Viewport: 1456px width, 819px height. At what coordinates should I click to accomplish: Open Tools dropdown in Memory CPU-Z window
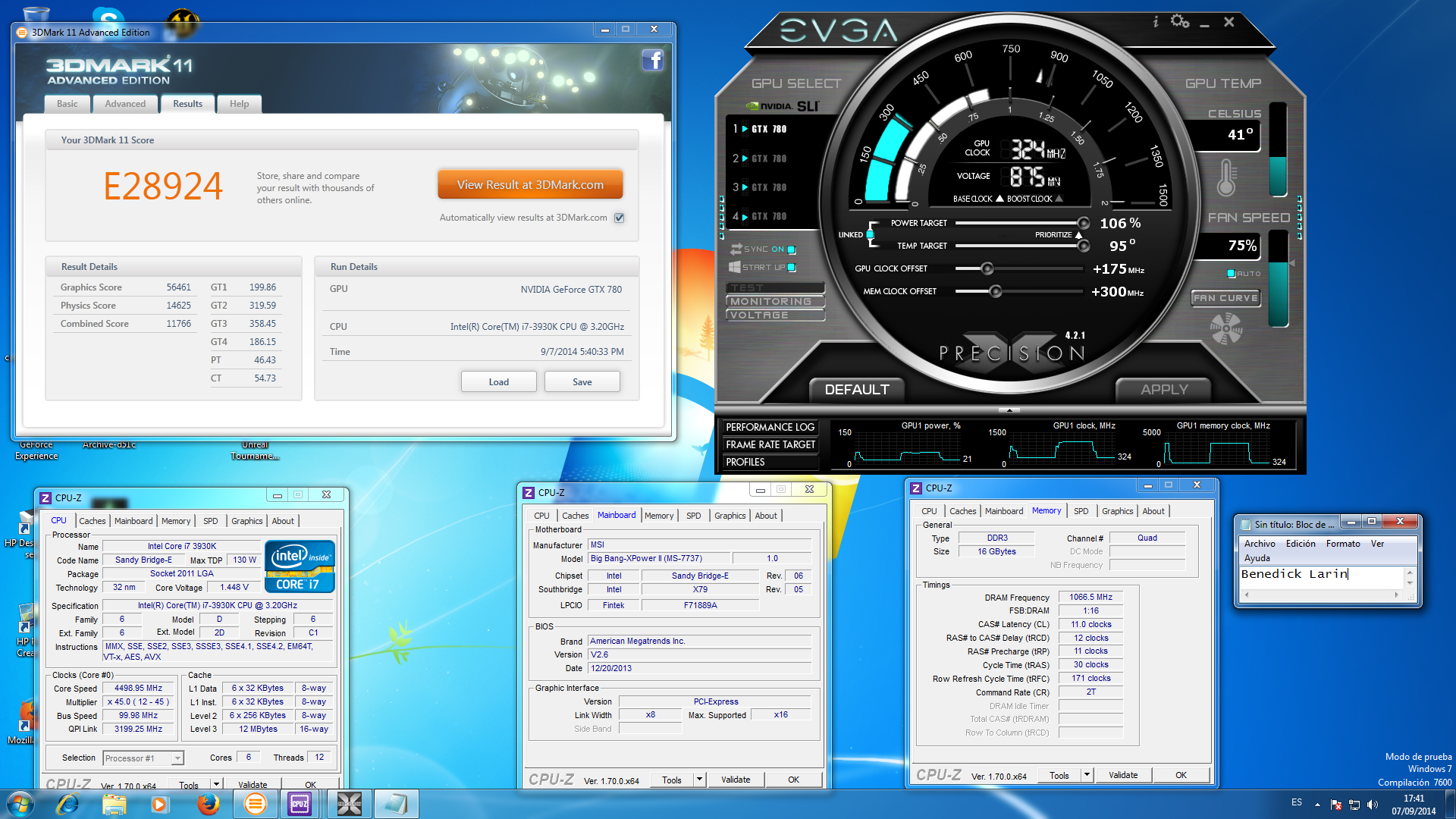tap(1087, 775)
